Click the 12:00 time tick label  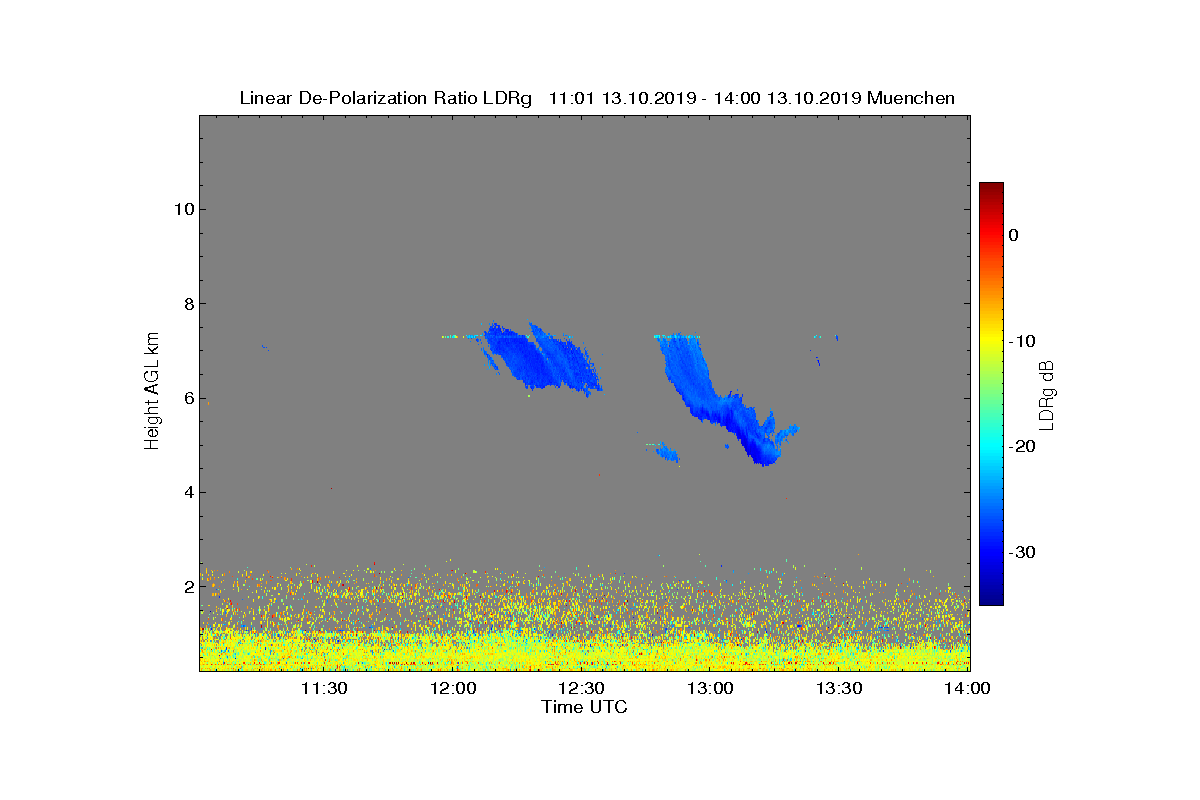pyautogui.click(x=453, y=688)
